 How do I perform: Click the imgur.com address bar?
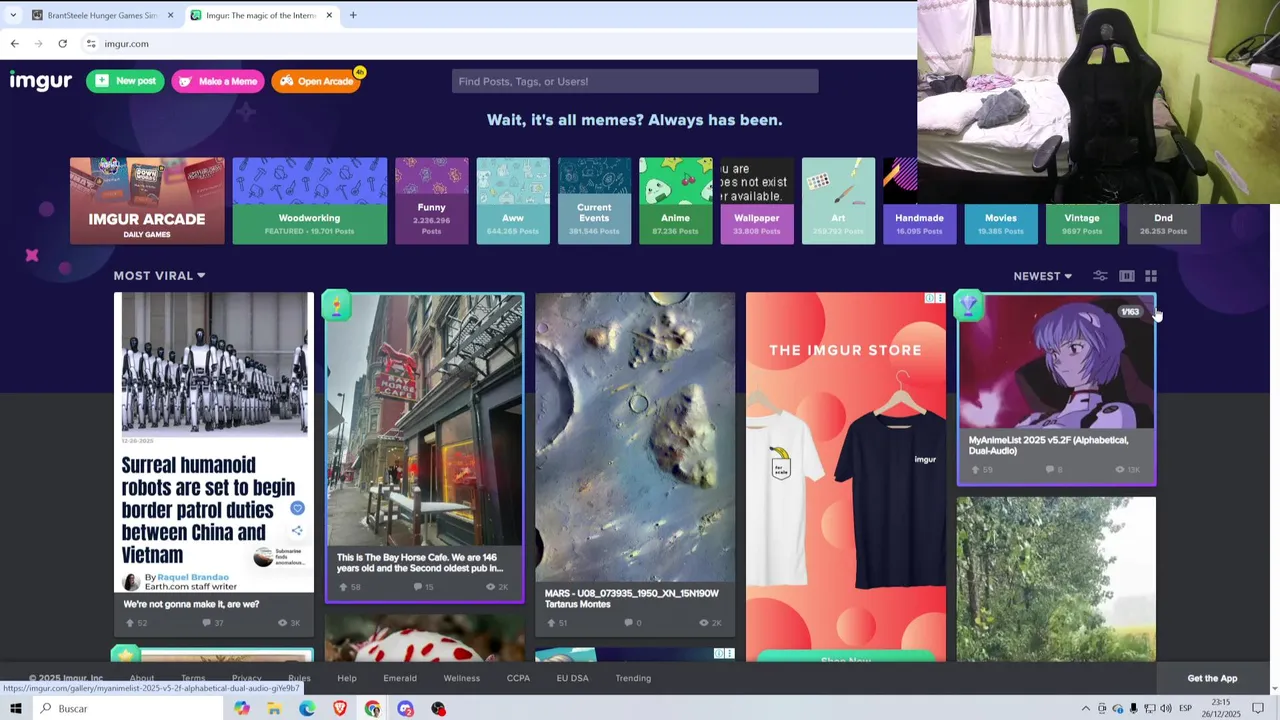(x=497, y=44)
